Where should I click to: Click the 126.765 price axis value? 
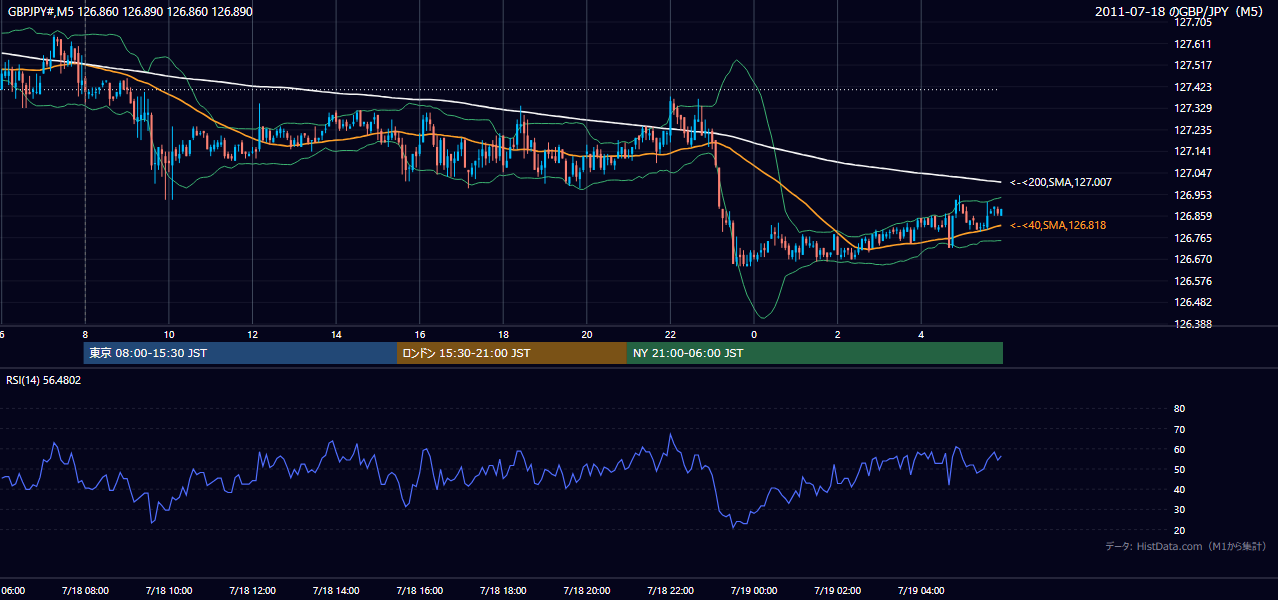1192,238
